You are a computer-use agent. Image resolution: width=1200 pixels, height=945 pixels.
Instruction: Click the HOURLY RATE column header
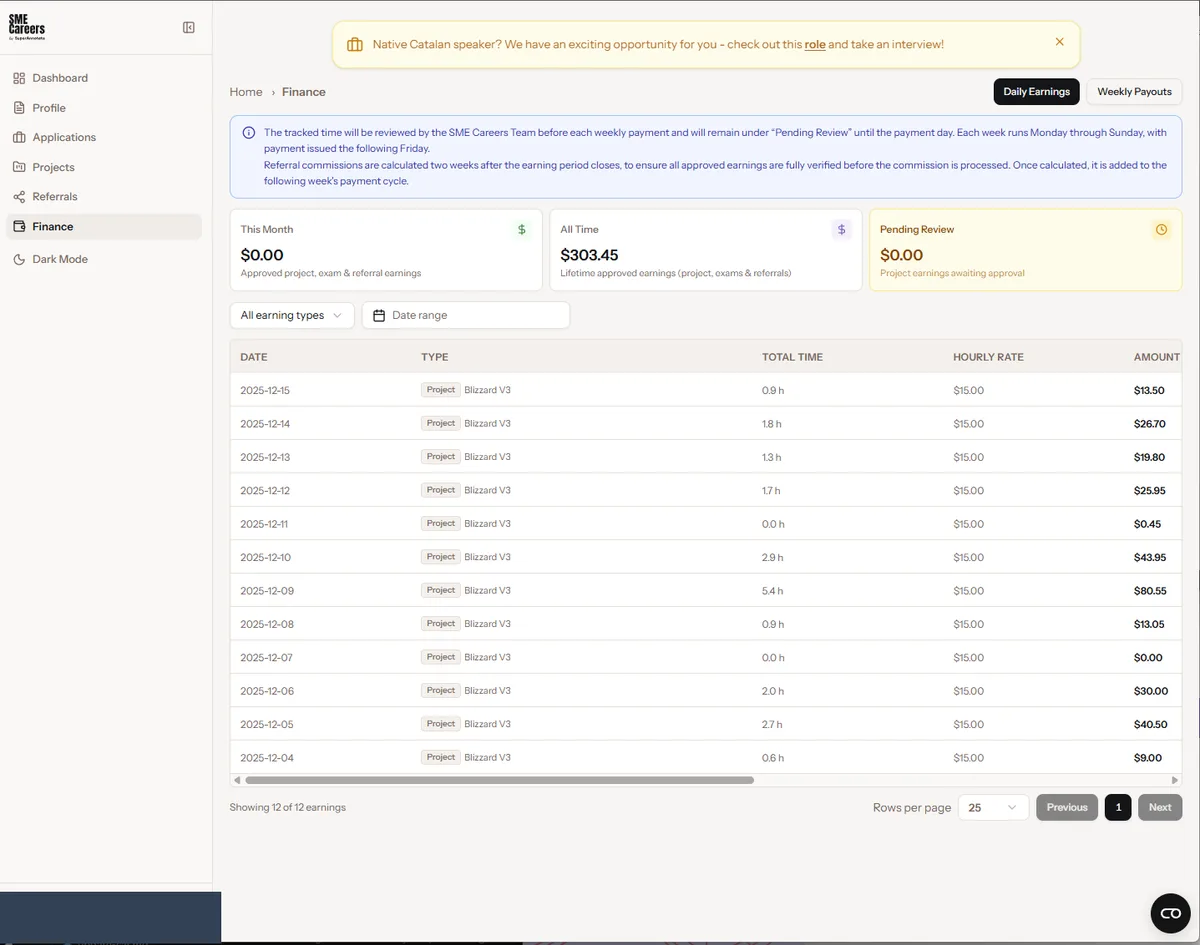coord(988,357)
